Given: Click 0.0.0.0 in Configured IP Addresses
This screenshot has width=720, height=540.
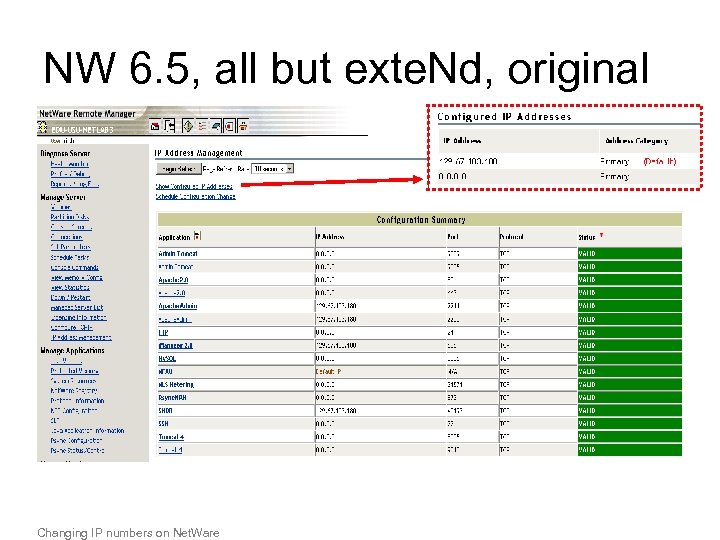Looking at the screenshot, I should coord(452,176).
